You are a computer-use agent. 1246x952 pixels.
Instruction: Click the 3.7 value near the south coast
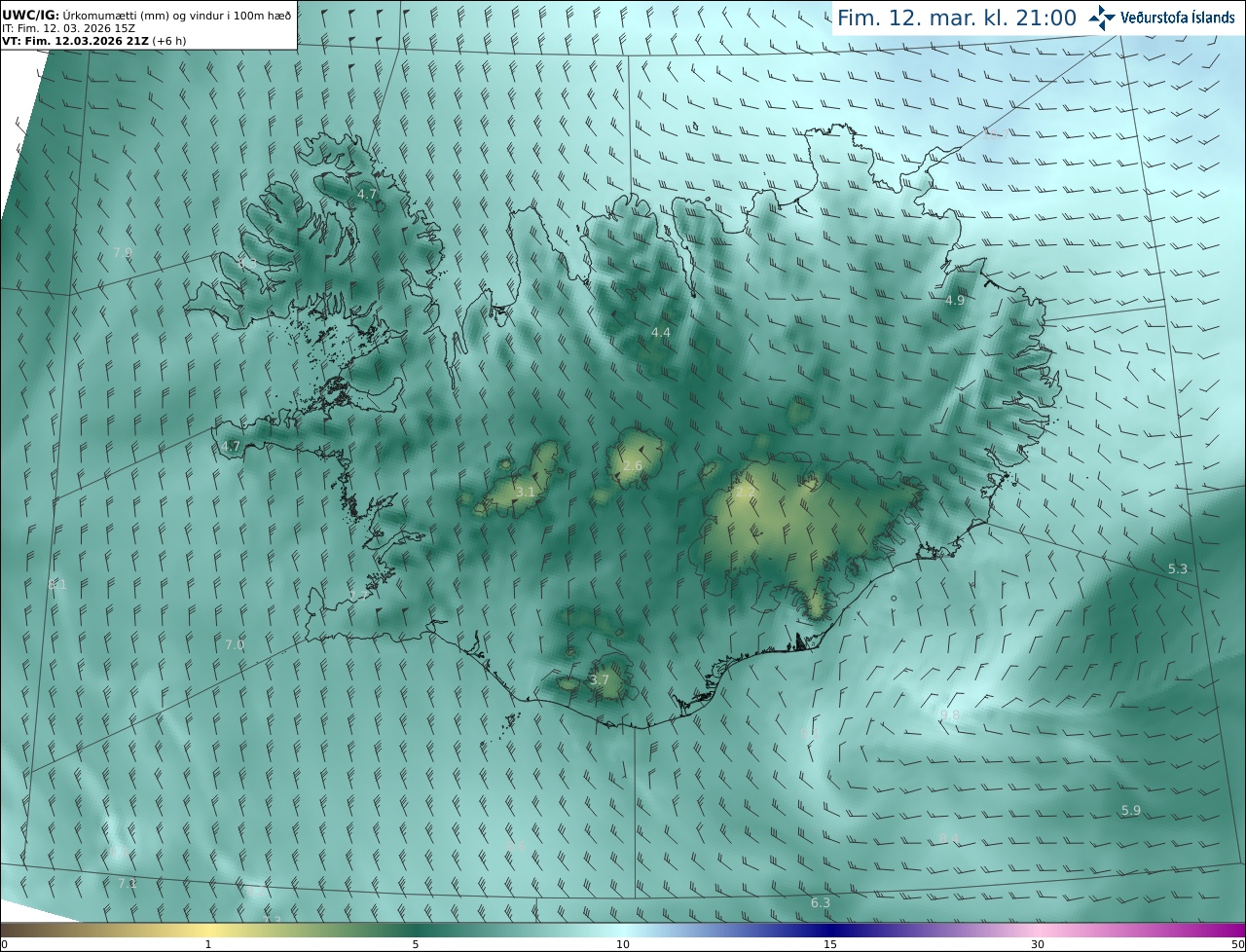pos(600,680)
